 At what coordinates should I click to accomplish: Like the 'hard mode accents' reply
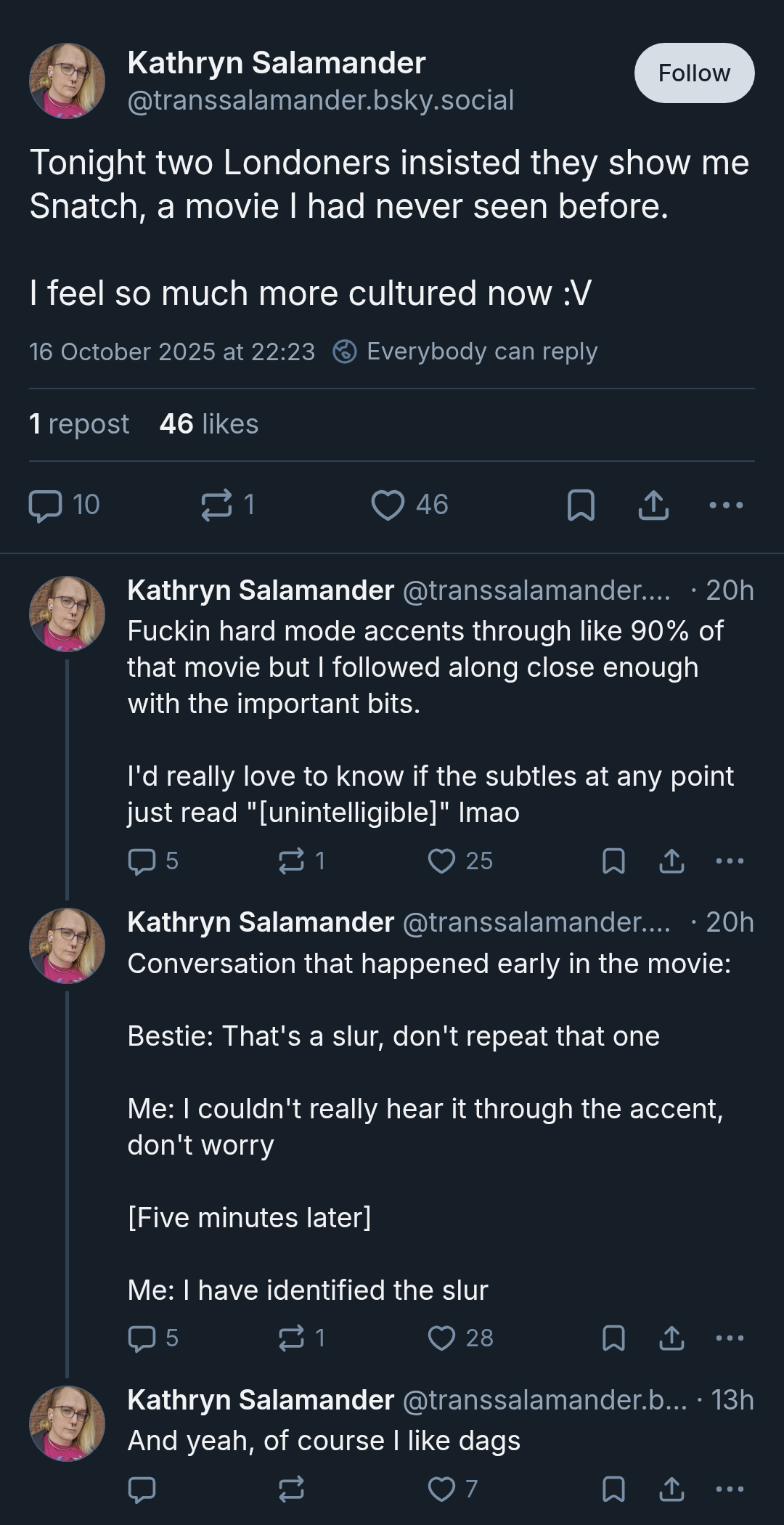pos(460,861)
